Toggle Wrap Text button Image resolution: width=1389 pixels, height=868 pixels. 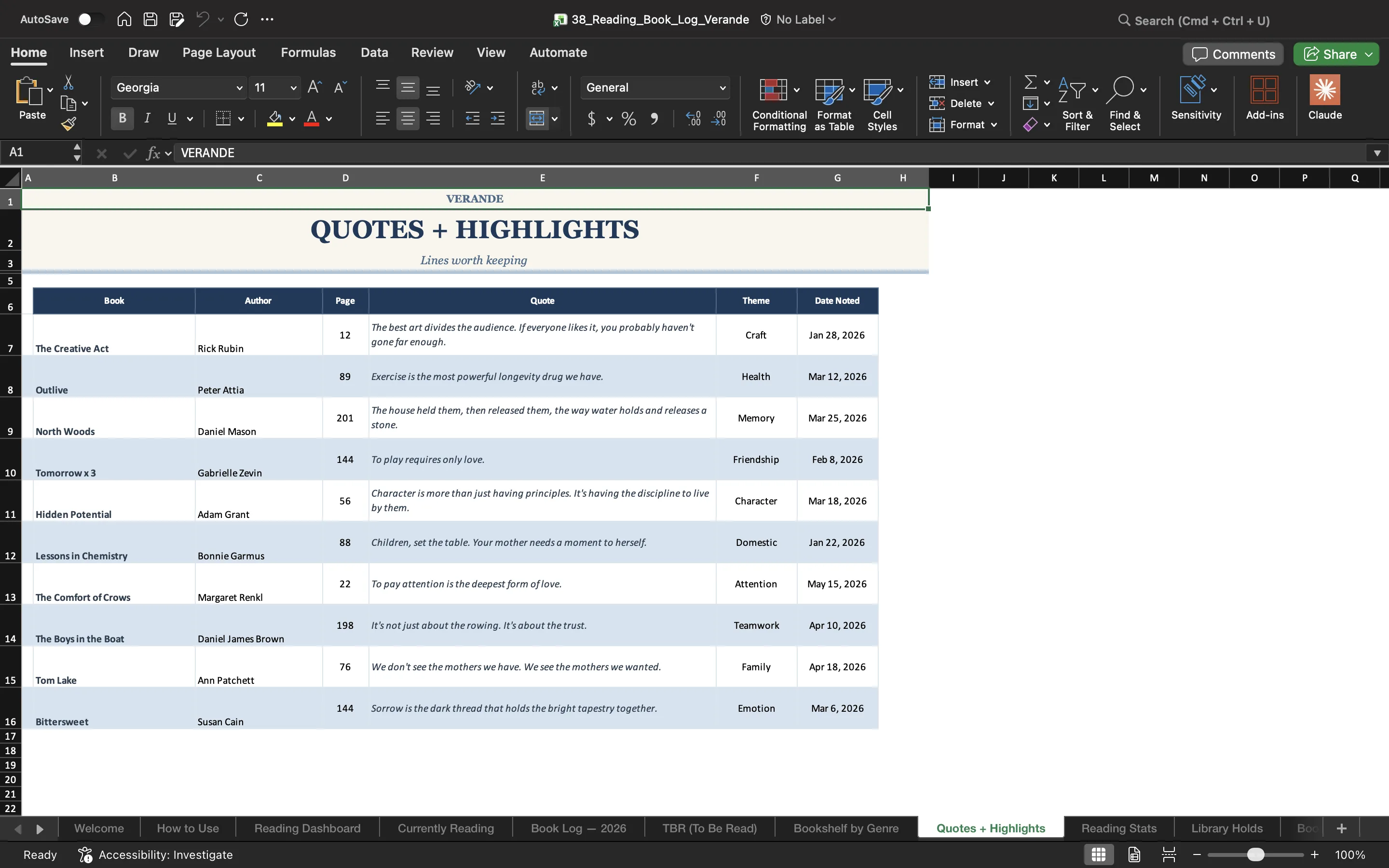point(537,87)
